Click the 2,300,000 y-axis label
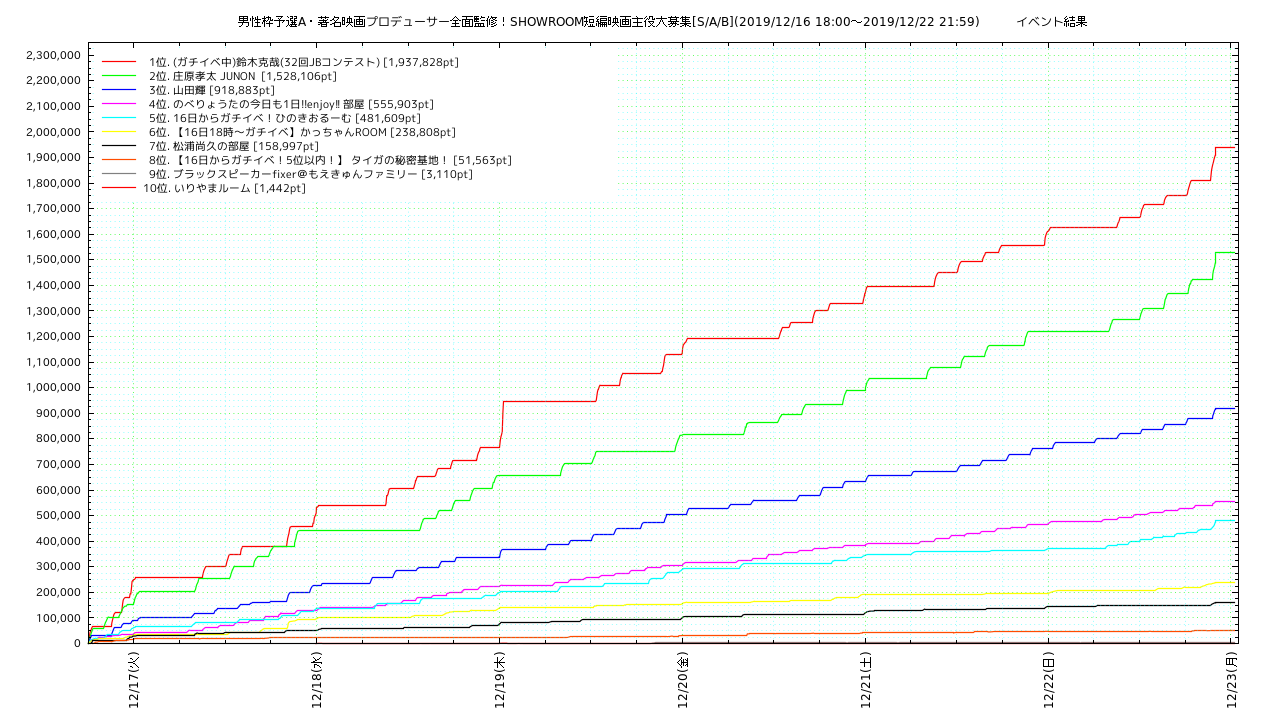The image size is (1280, 720). (52, 55)
